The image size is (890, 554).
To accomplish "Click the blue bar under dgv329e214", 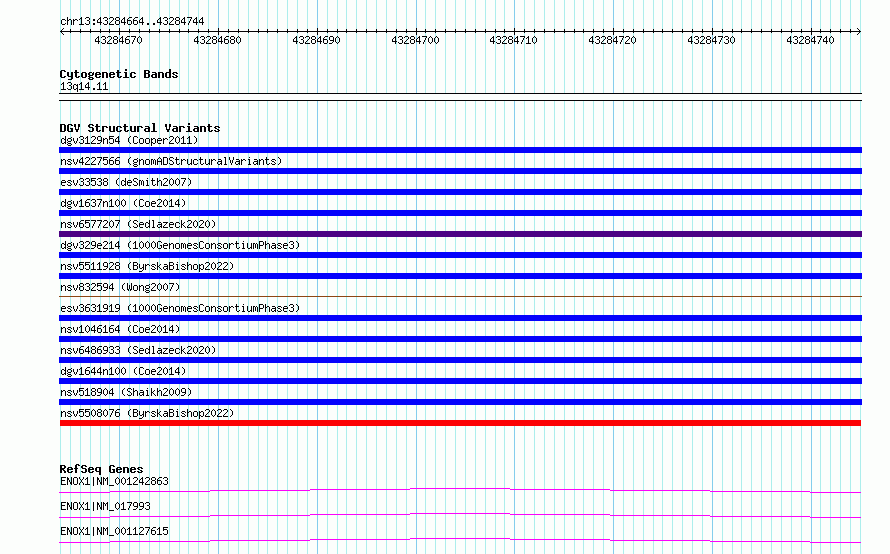I will pos(460,255).
